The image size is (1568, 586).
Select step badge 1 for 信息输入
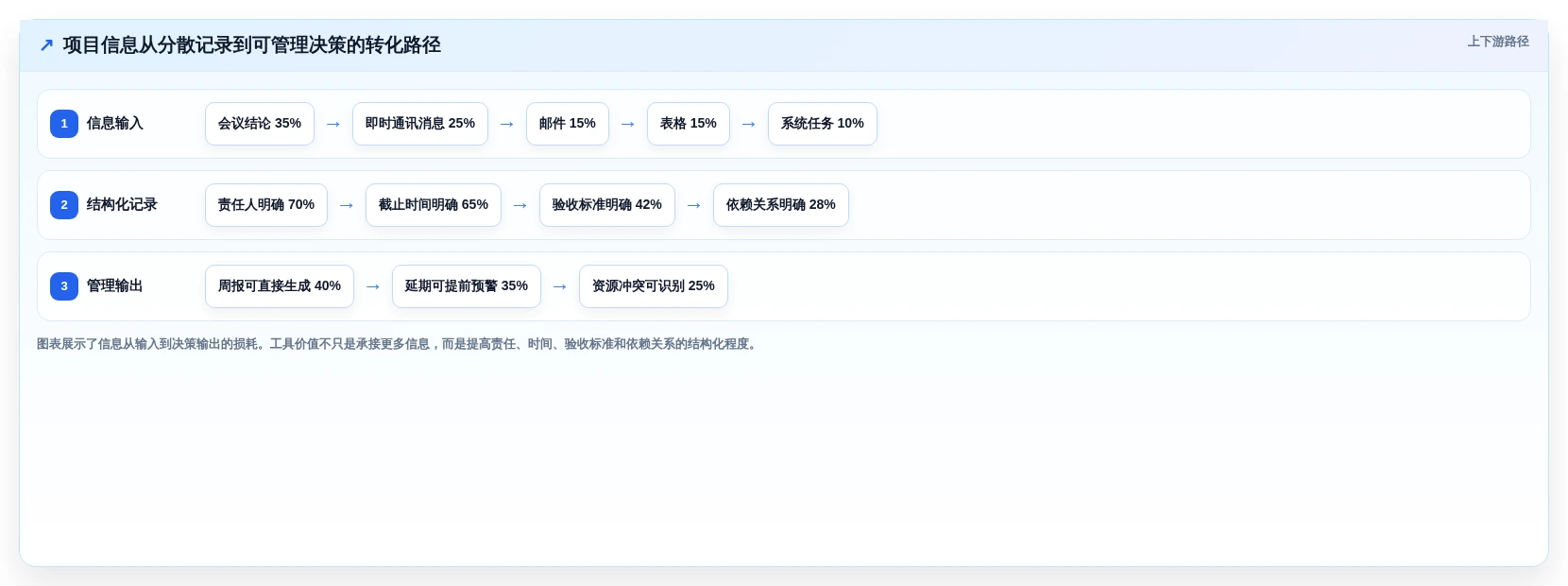64,124
